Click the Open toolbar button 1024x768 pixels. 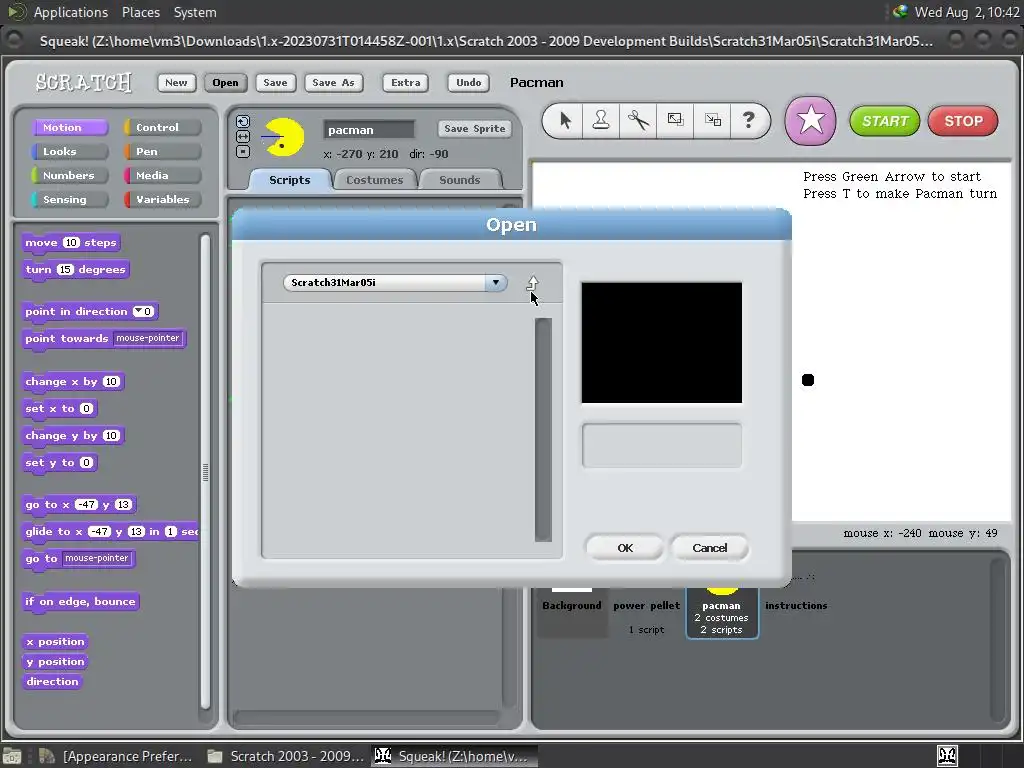(225, 82)
